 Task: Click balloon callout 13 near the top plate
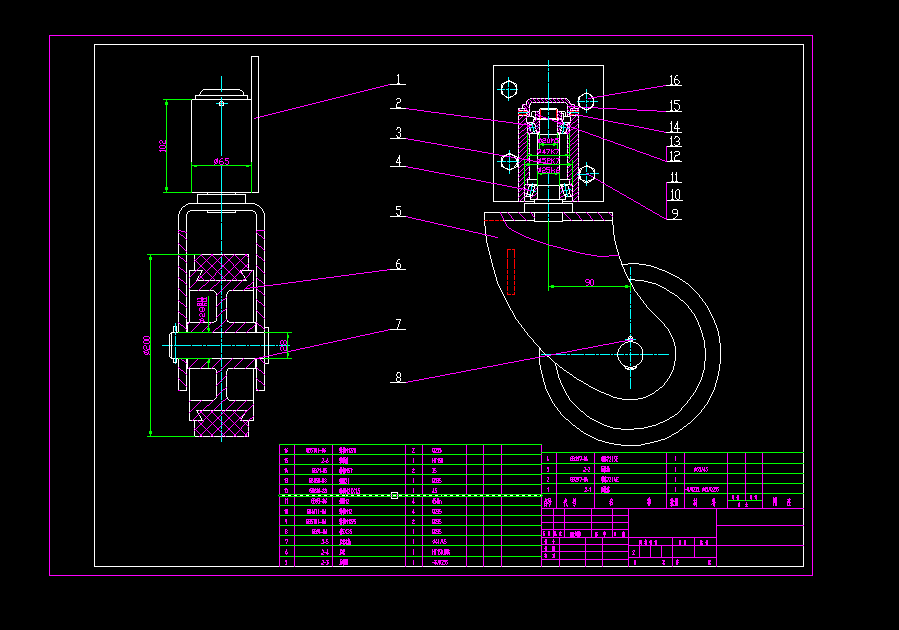(x=673, y=141)
